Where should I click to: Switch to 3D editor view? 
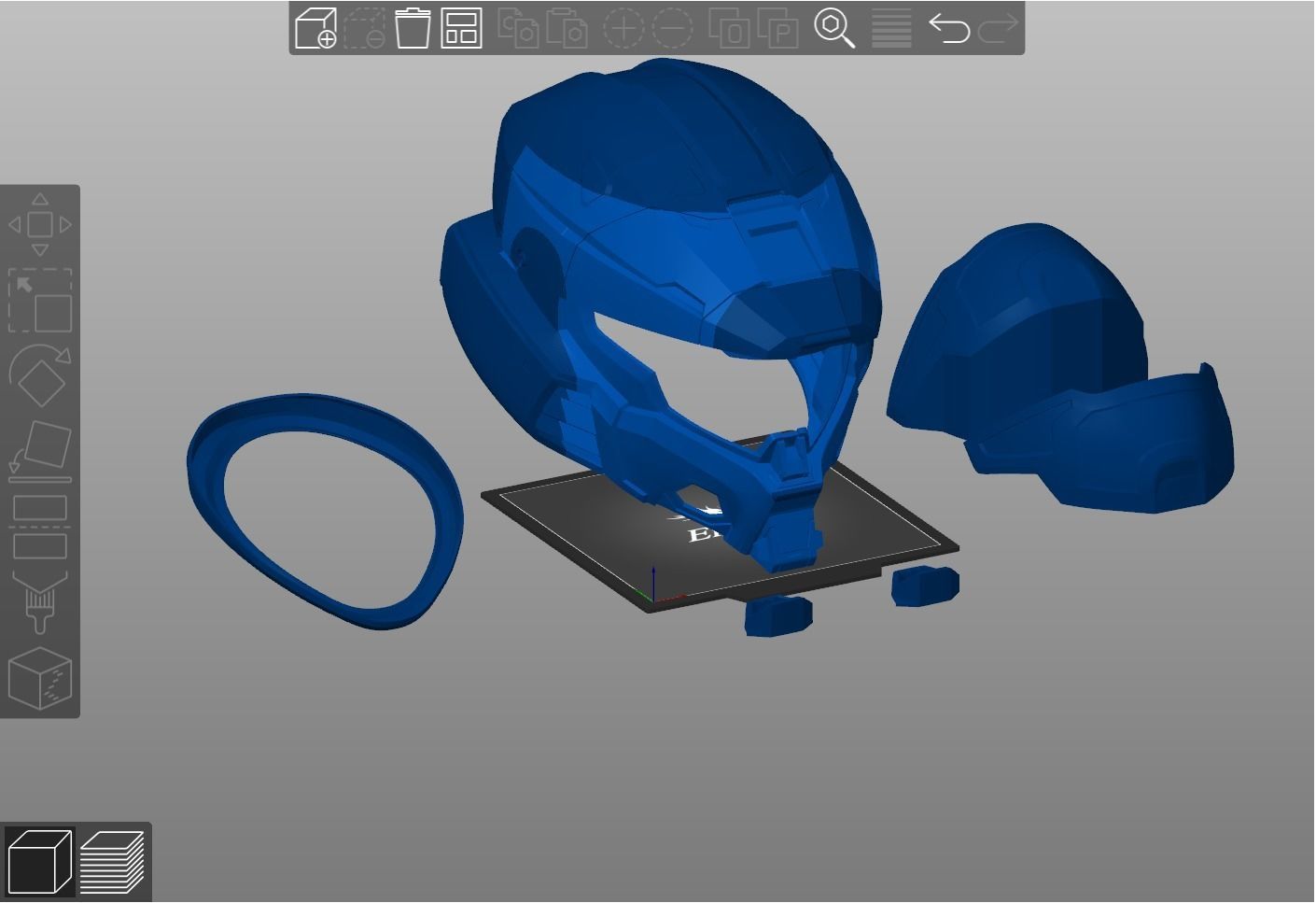coord(39,862)
